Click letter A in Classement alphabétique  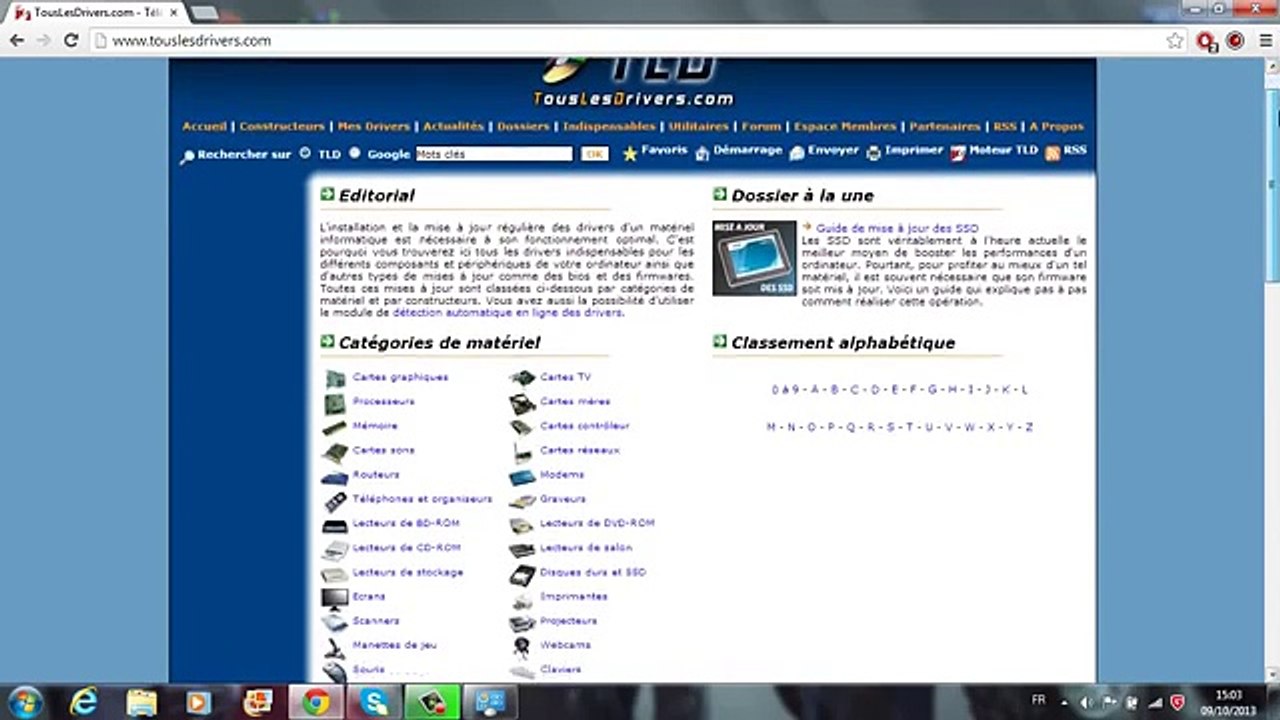[815, 390]
